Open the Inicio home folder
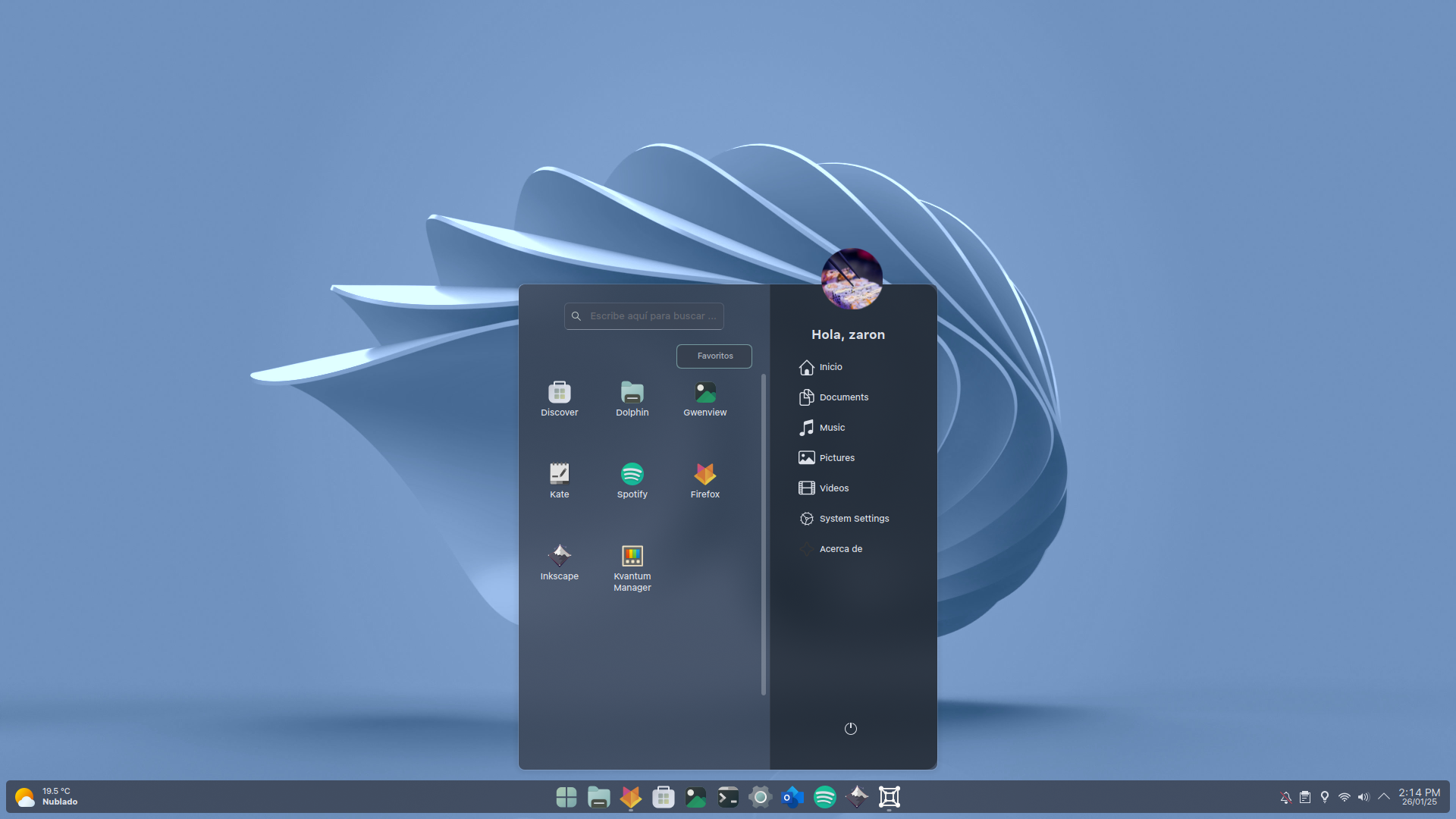Viewport: 1456px width, 819px height. click(x=821, y=367)
